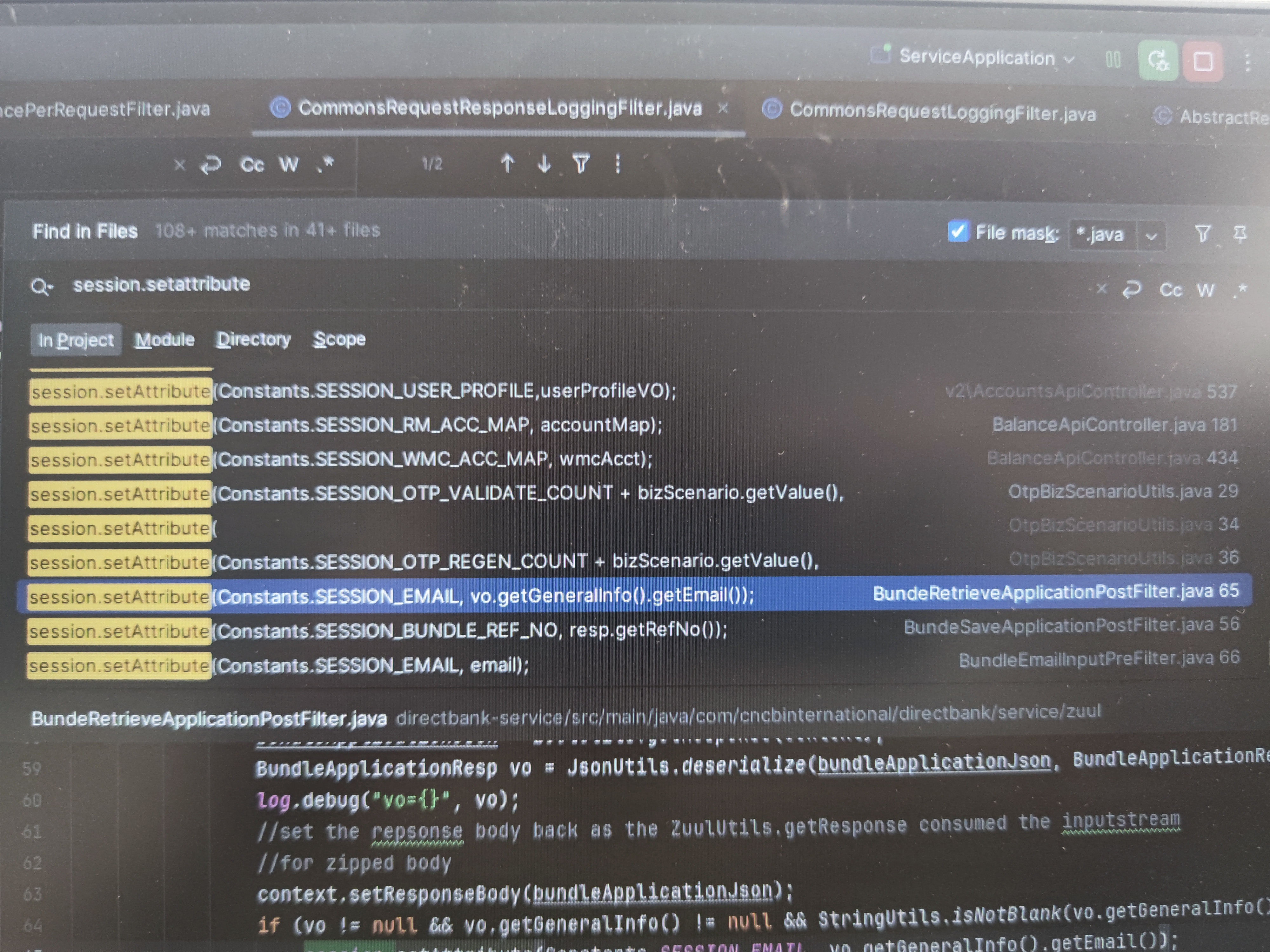Image resolution: width=1270 pixels, height=952 pixels.
Task: Go to next occurrence with down arrow
Action: (544, 164)
